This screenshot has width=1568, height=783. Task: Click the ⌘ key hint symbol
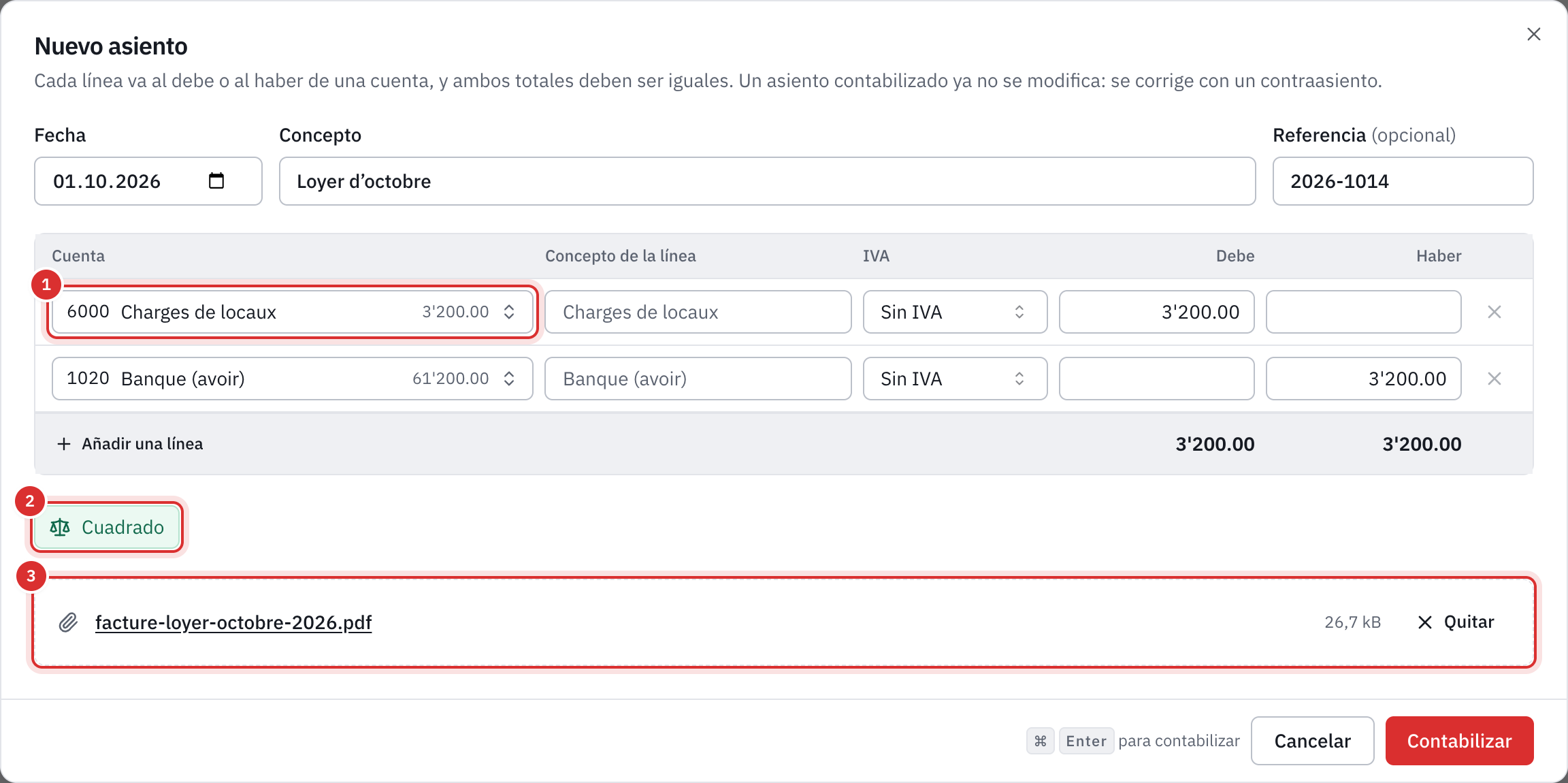click(1040, 741)
